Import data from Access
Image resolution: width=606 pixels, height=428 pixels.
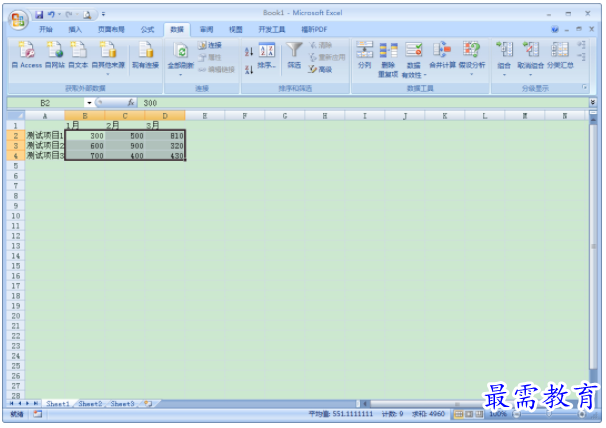(27, 55)
